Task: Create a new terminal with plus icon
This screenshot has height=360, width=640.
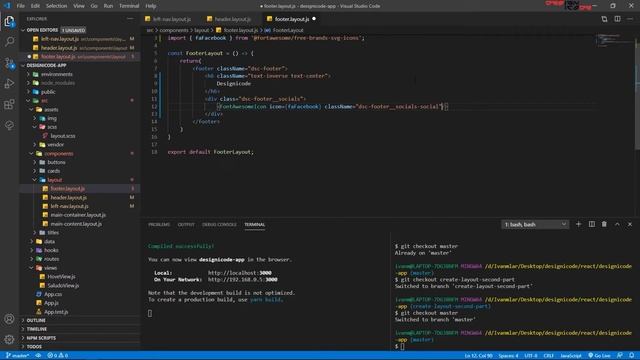Action: [578, 224]
